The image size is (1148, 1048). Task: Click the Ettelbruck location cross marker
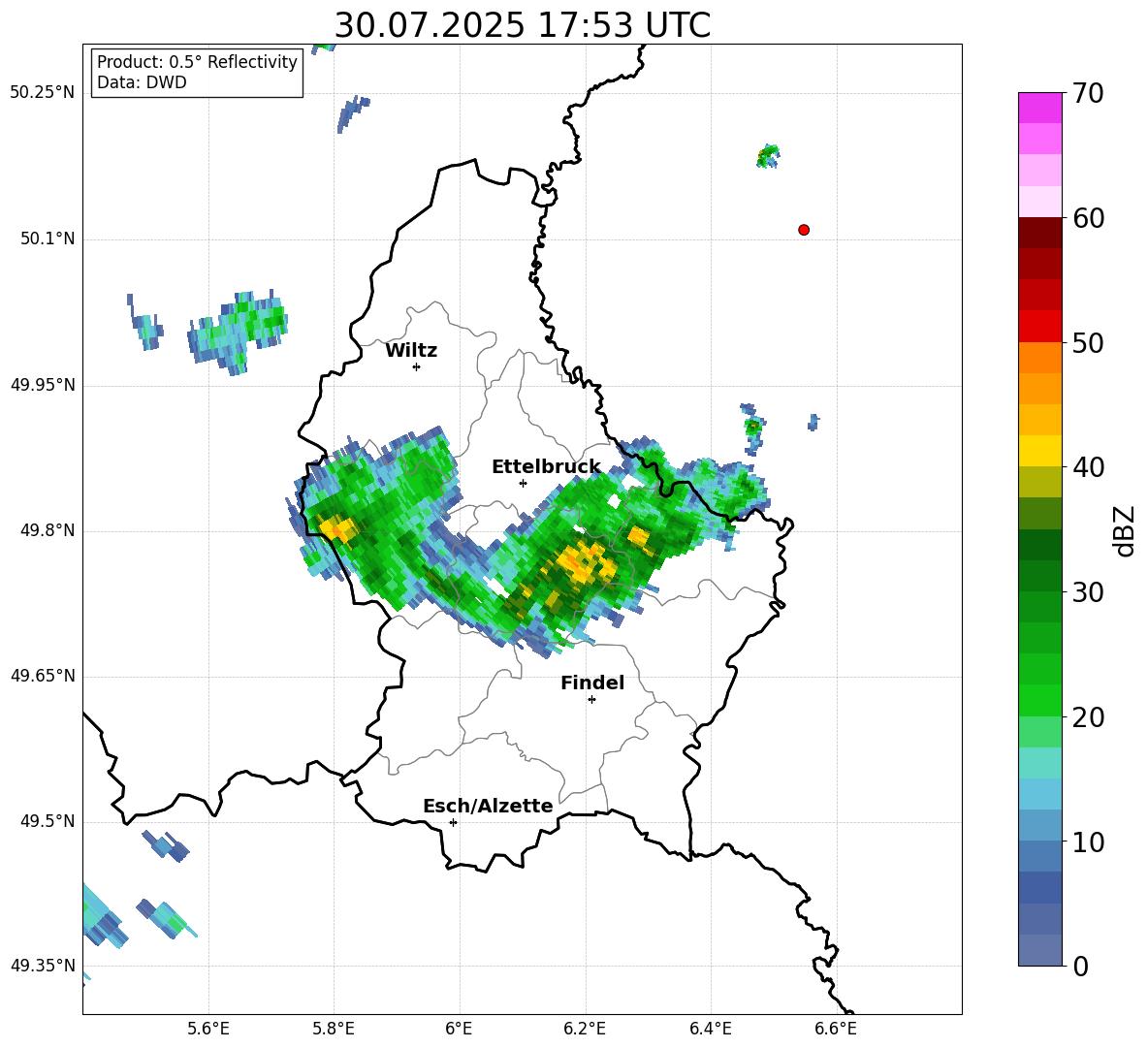(x=523, y=483)
